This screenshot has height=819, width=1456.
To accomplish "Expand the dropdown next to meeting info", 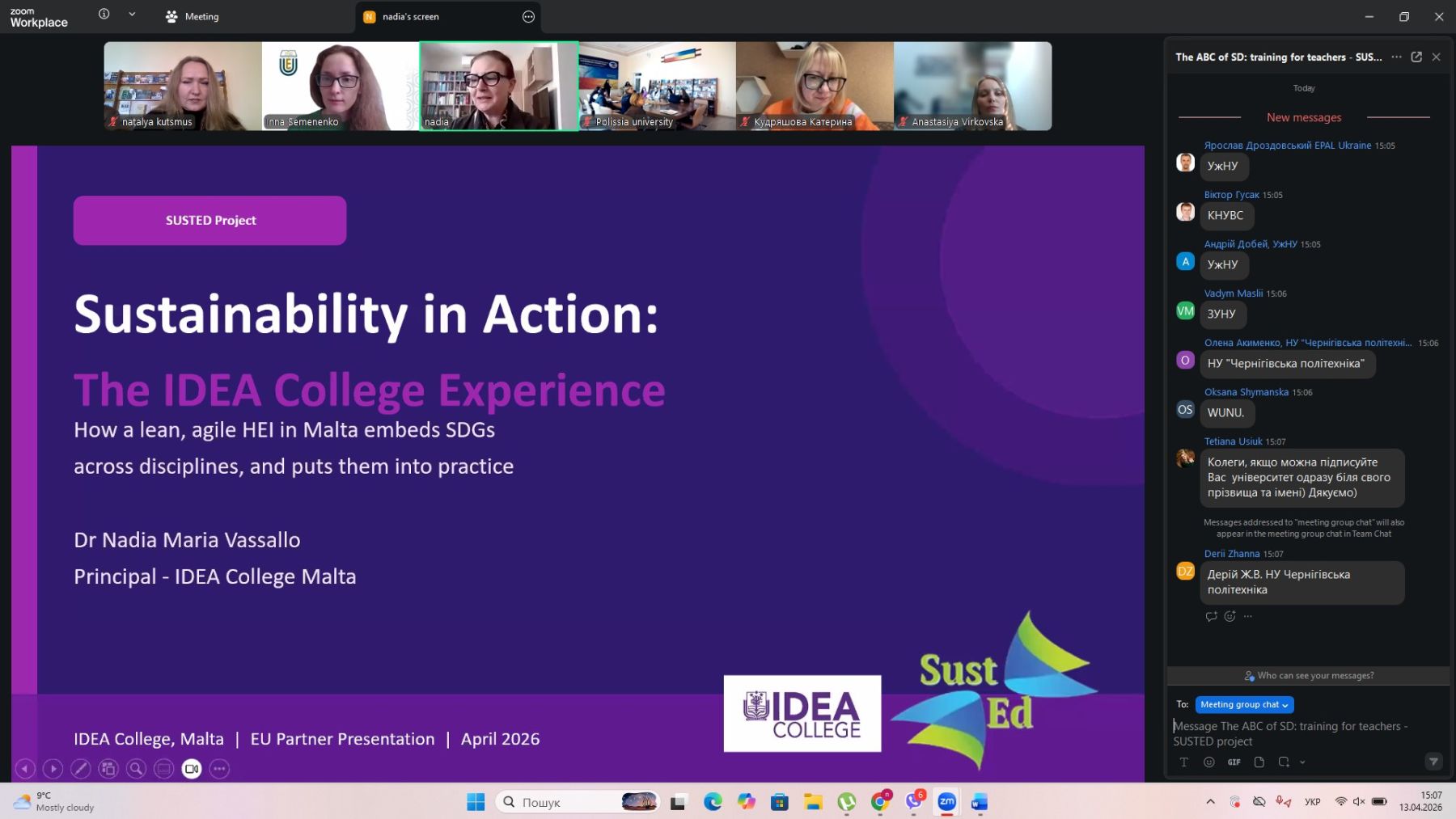I will 132,15.
